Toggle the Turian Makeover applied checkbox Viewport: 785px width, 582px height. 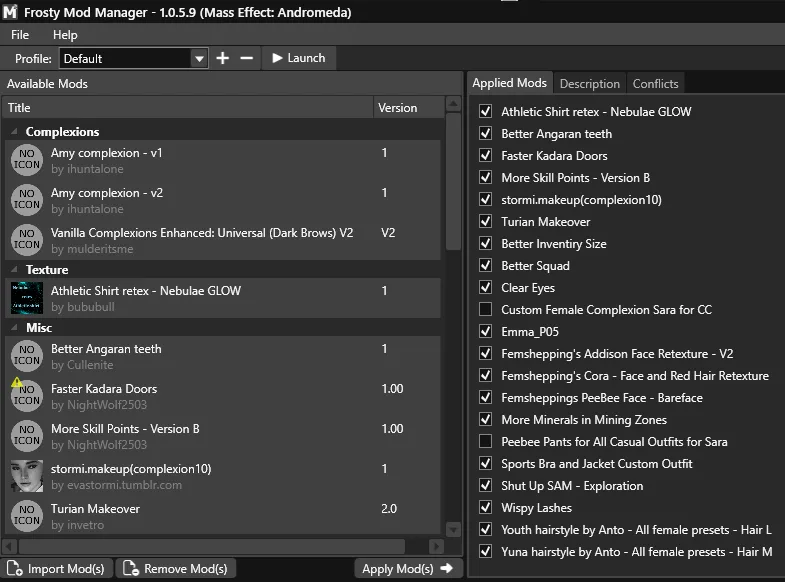click(x=485, y=221)
